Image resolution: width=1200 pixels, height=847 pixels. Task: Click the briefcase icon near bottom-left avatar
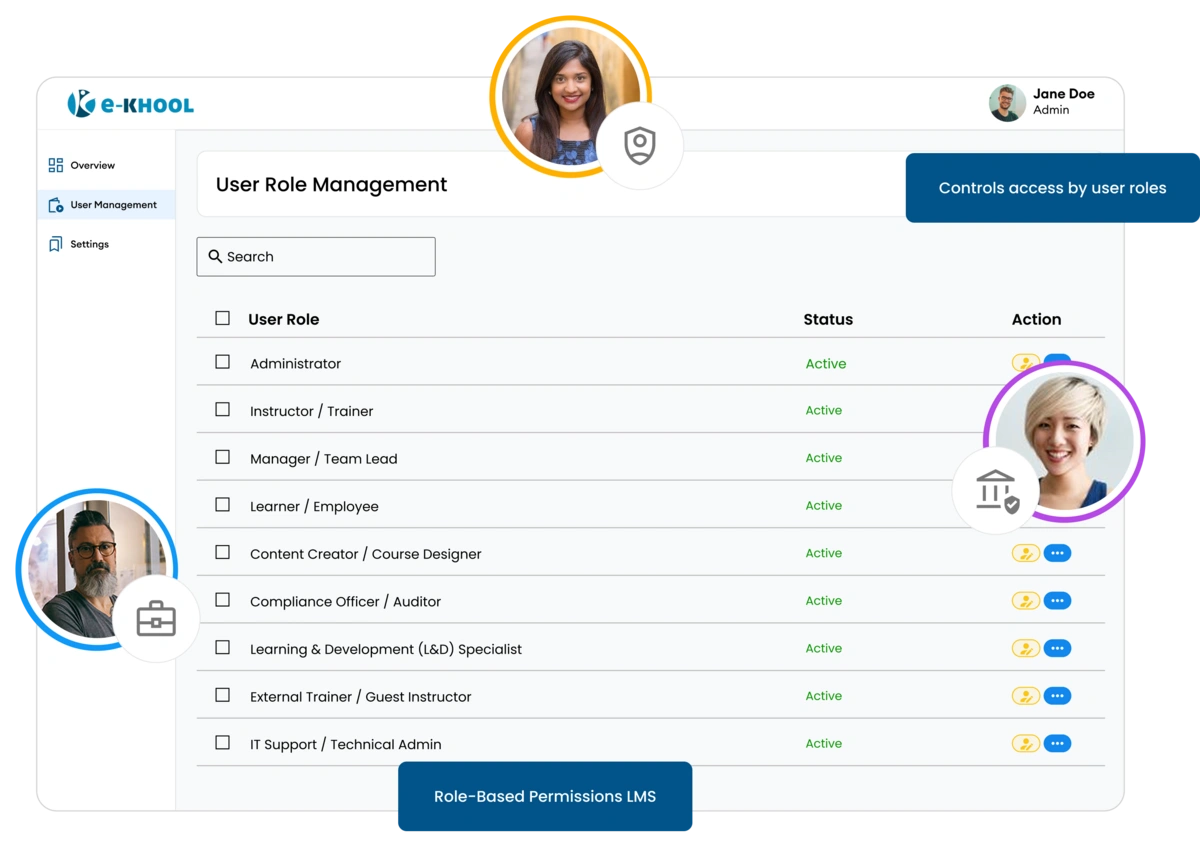click(x=155, y=618)
